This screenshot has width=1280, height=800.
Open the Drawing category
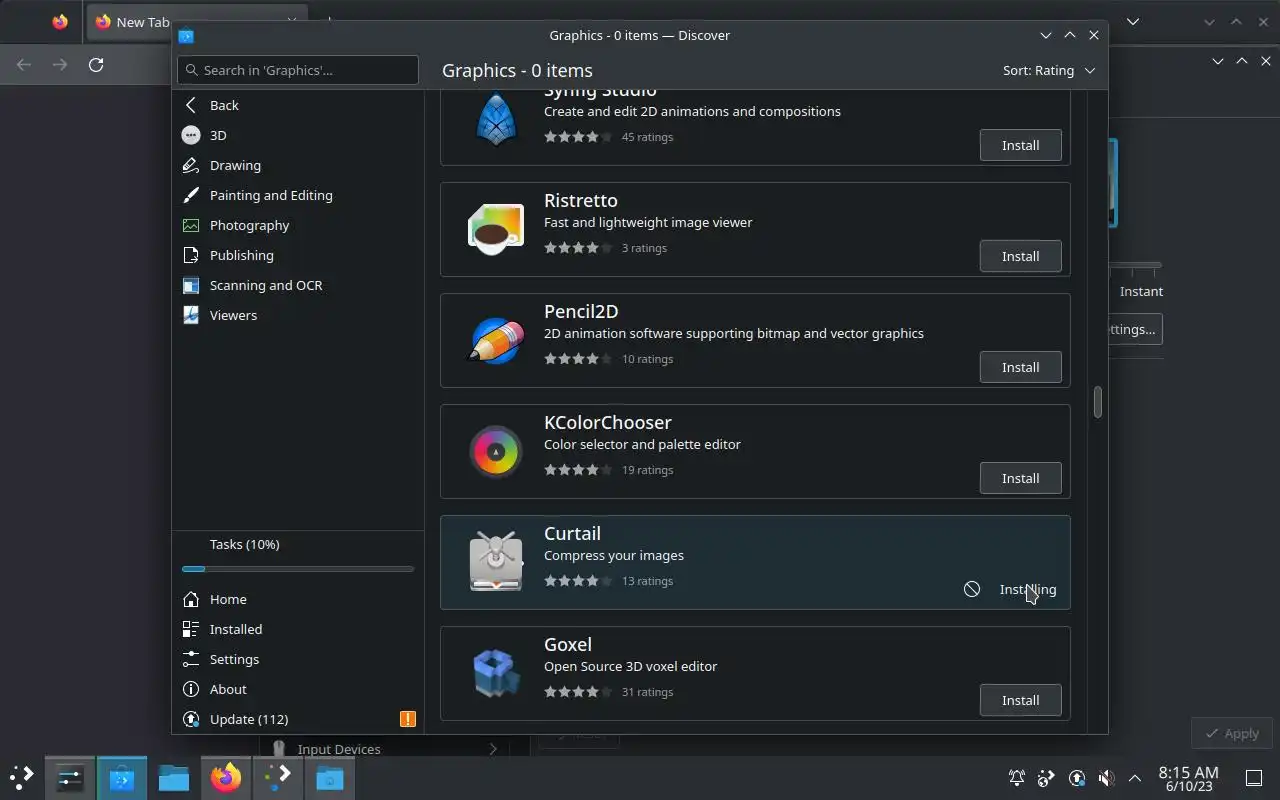tap(298, 165)
